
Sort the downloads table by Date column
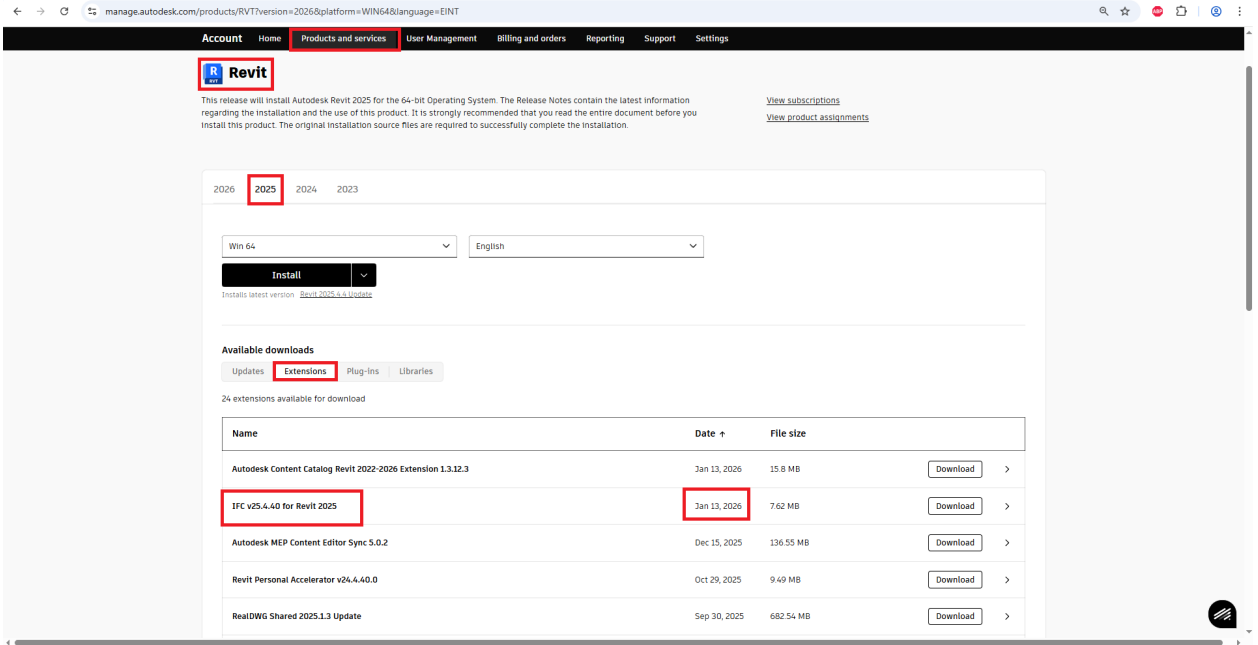(709, 434)
